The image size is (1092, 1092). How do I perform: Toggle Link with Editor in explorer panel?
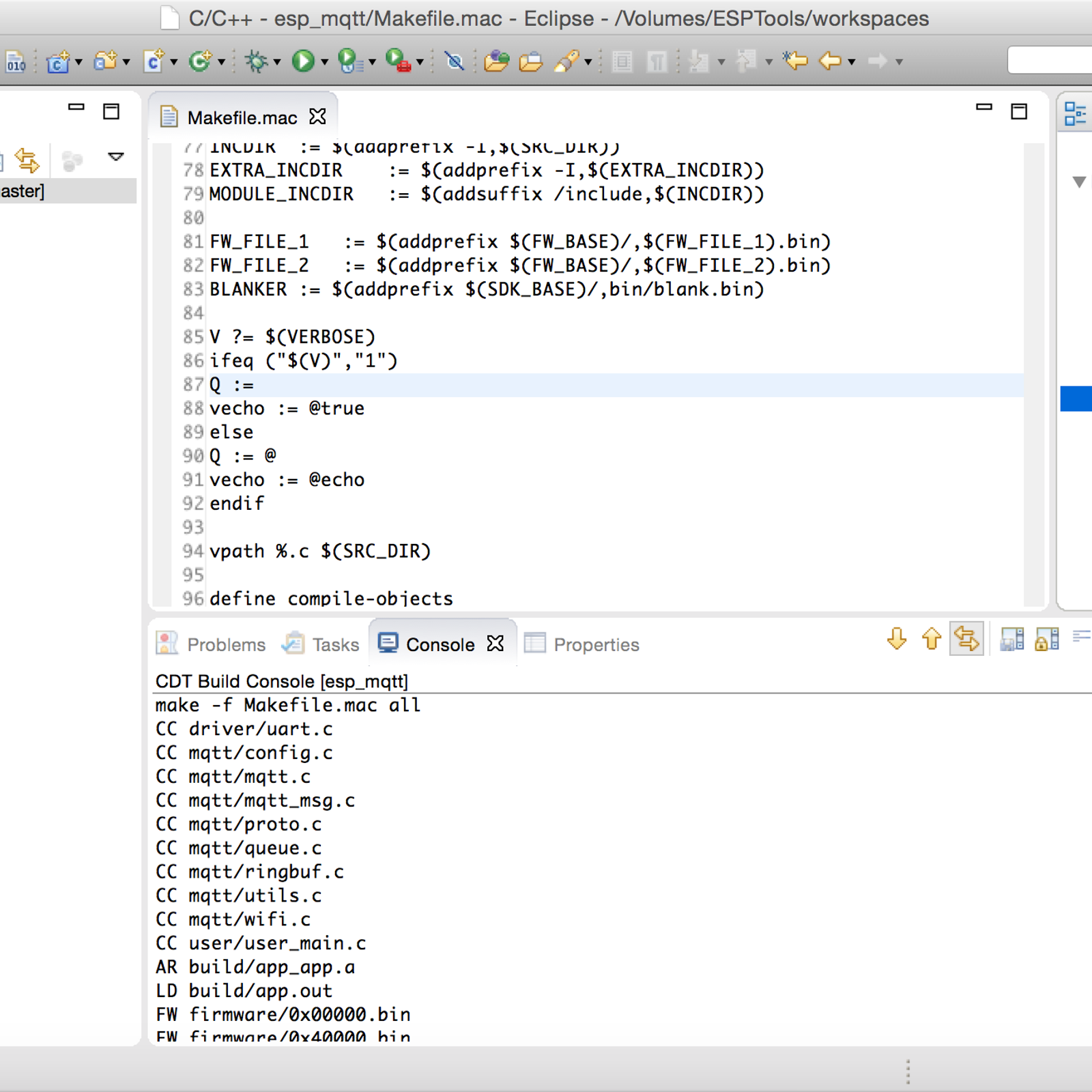(27, 160)
